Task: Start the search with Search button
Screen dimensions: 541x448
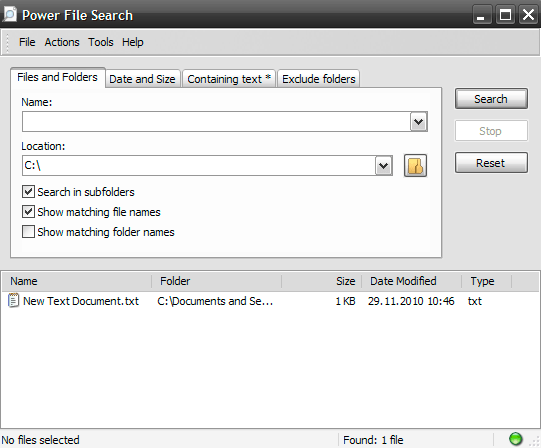Action: (x=491, y=99)
